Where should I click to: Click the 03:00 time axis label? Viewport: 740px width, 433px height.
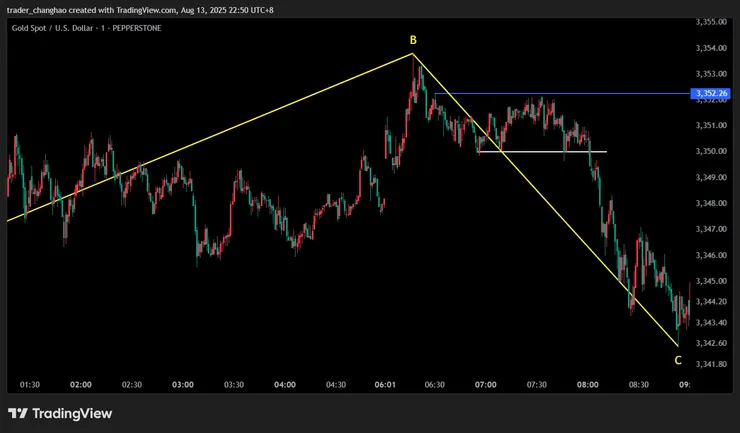(183, 385)
